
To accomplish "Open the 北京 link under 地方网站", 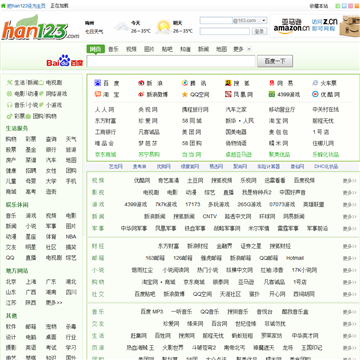I will point(11,282).
